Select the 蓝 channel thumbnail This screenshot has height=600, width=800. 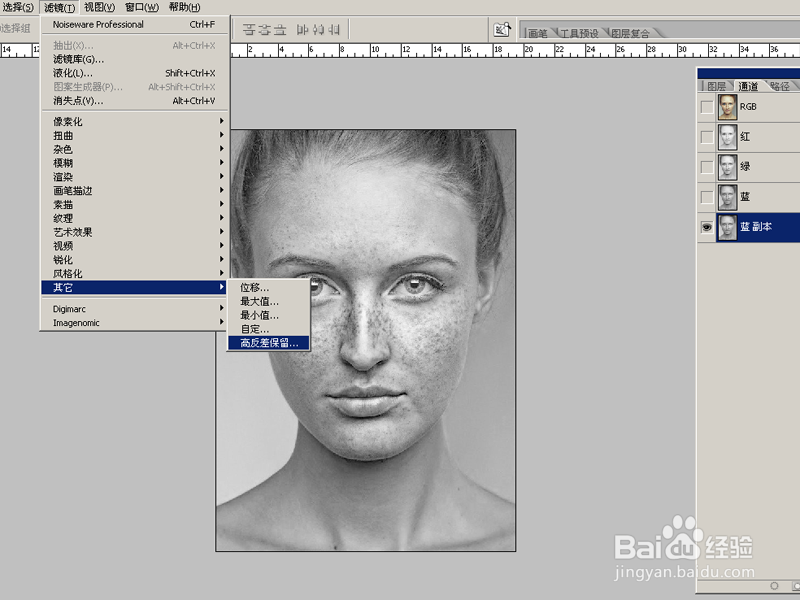pyautogui.click(x=728, y=197)
